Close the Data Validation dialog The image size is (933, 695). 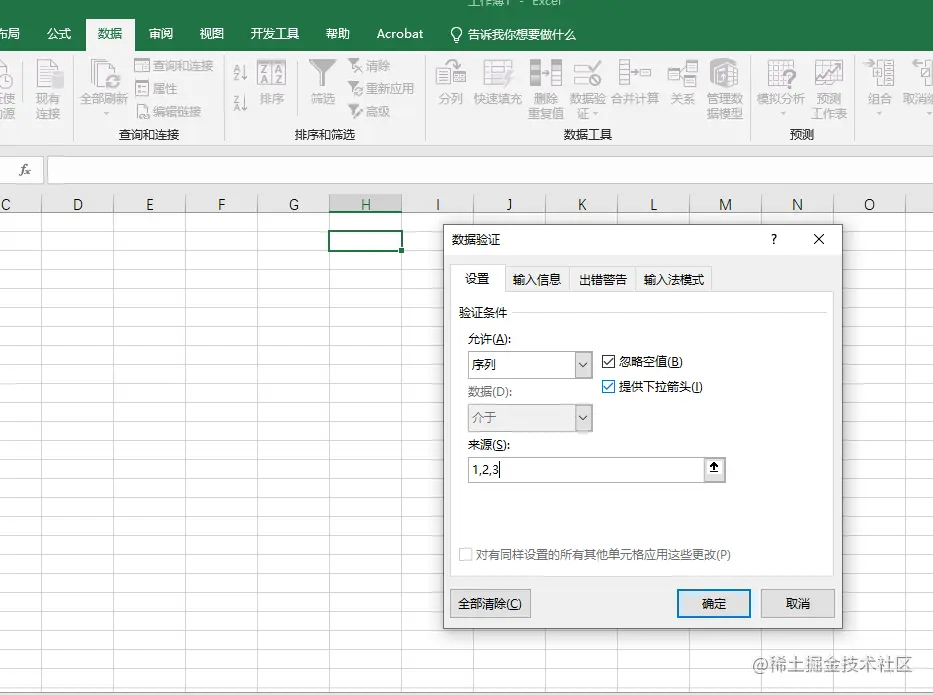[x=819, y=239]
